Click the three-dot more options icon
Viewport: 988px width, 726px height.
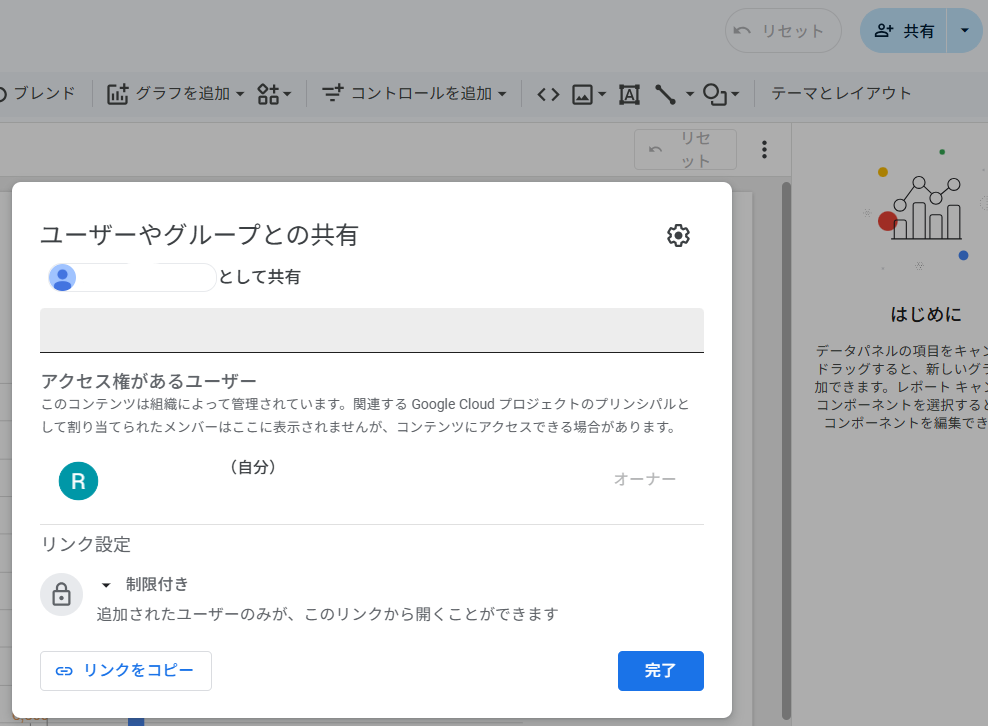(764, 149)
